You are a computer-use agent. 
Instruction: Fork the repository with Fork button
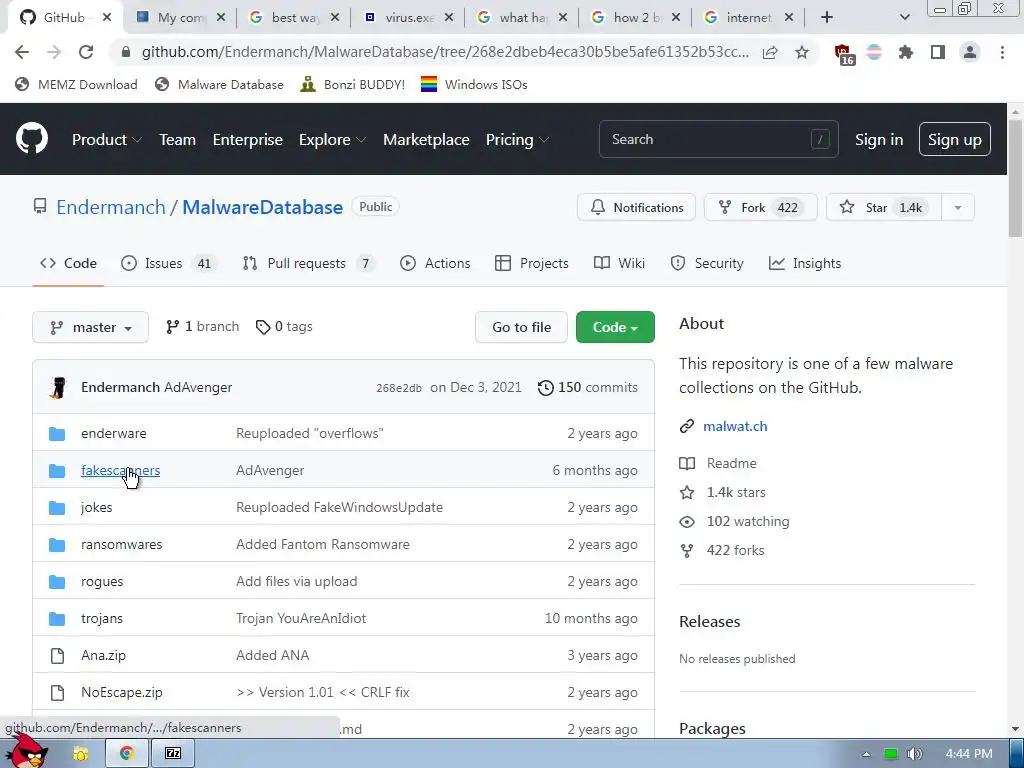[760, 208]
